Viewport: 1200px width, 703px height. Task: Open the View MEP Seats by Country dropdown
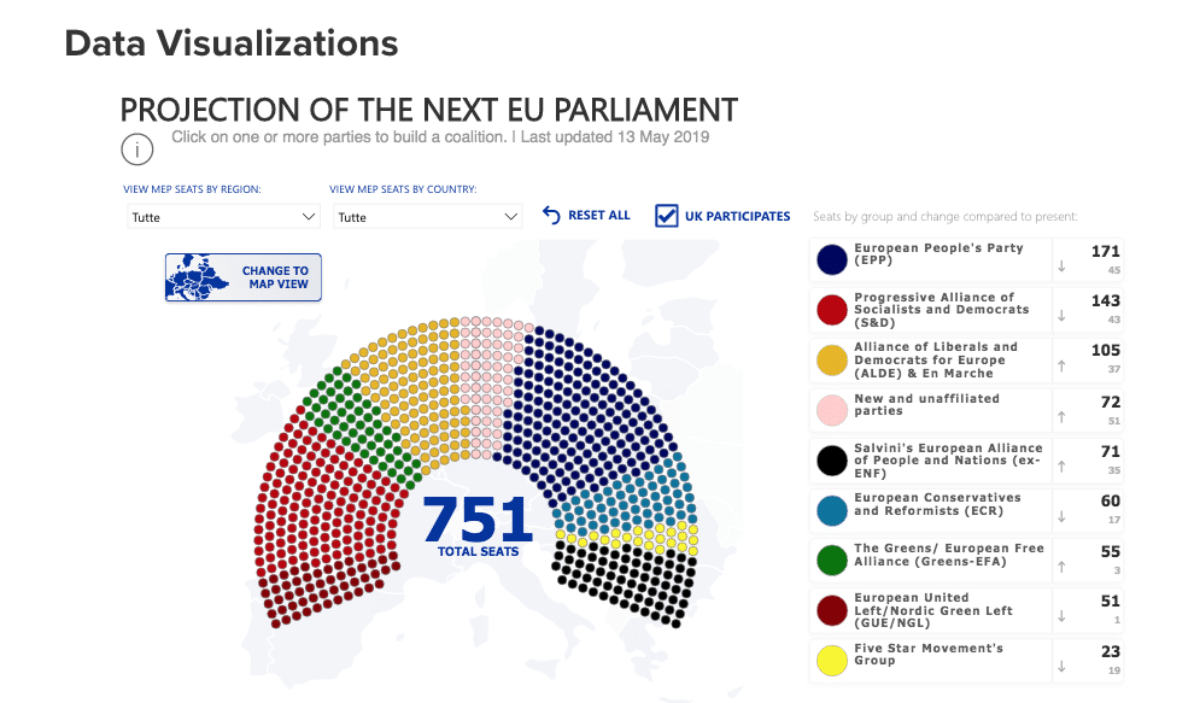pyautogui.click(x=428, y=217)
